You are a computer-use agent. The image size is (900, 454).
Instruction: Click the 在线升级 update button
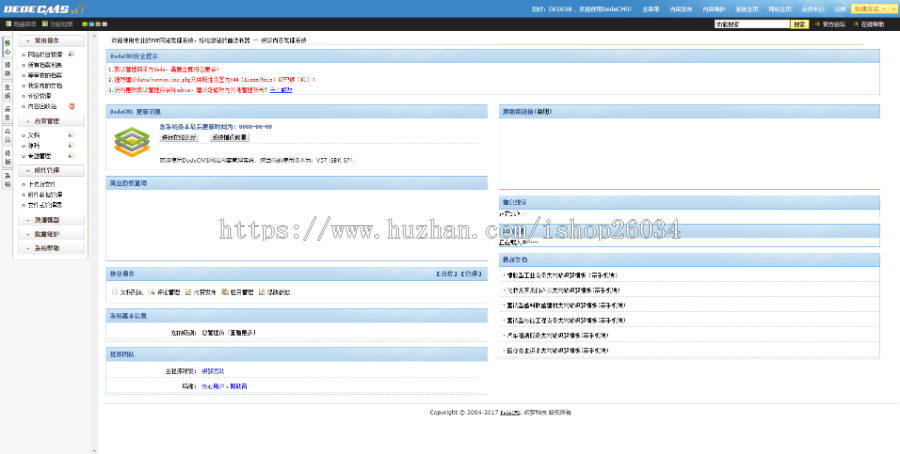coord(179,138)
